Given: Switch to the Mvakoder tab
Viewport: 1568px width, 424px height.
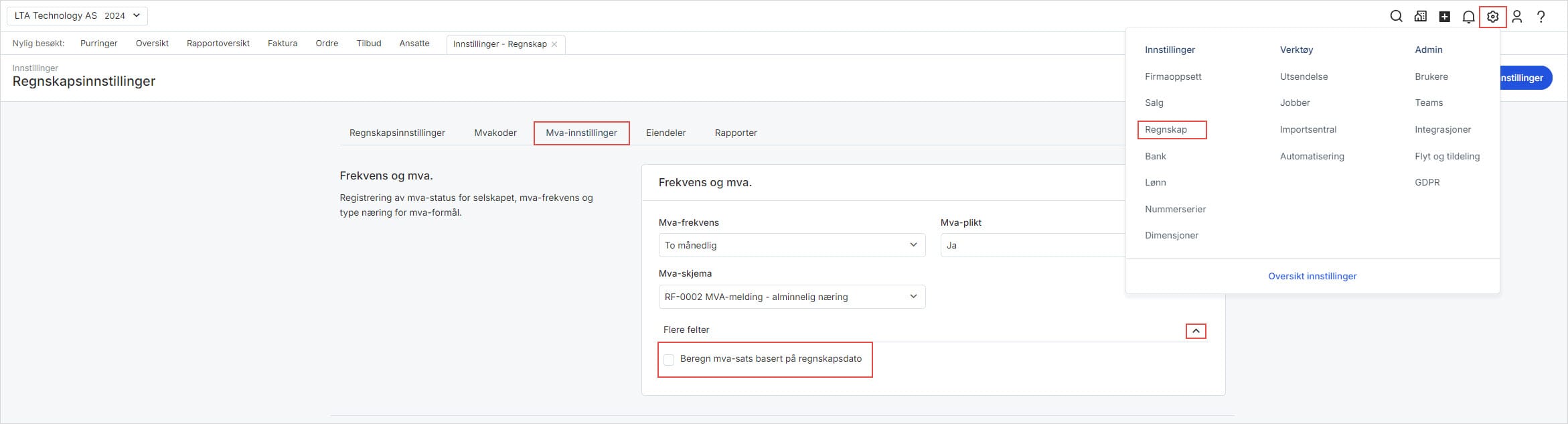Looking at the screenshot, I should (x=495, y=133).
